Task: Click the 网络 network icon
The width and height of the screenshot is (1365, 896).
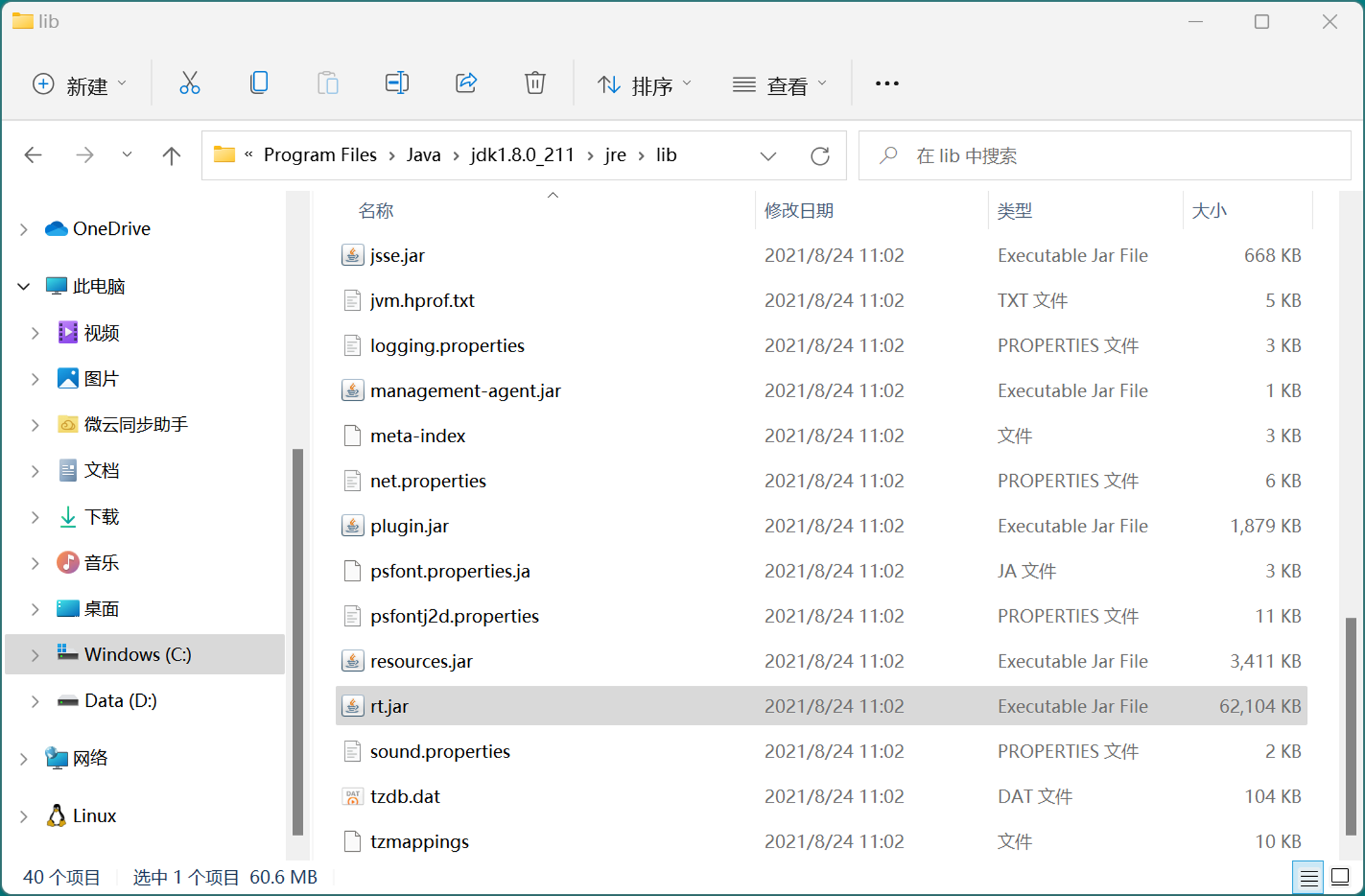Action: [56, 758]
